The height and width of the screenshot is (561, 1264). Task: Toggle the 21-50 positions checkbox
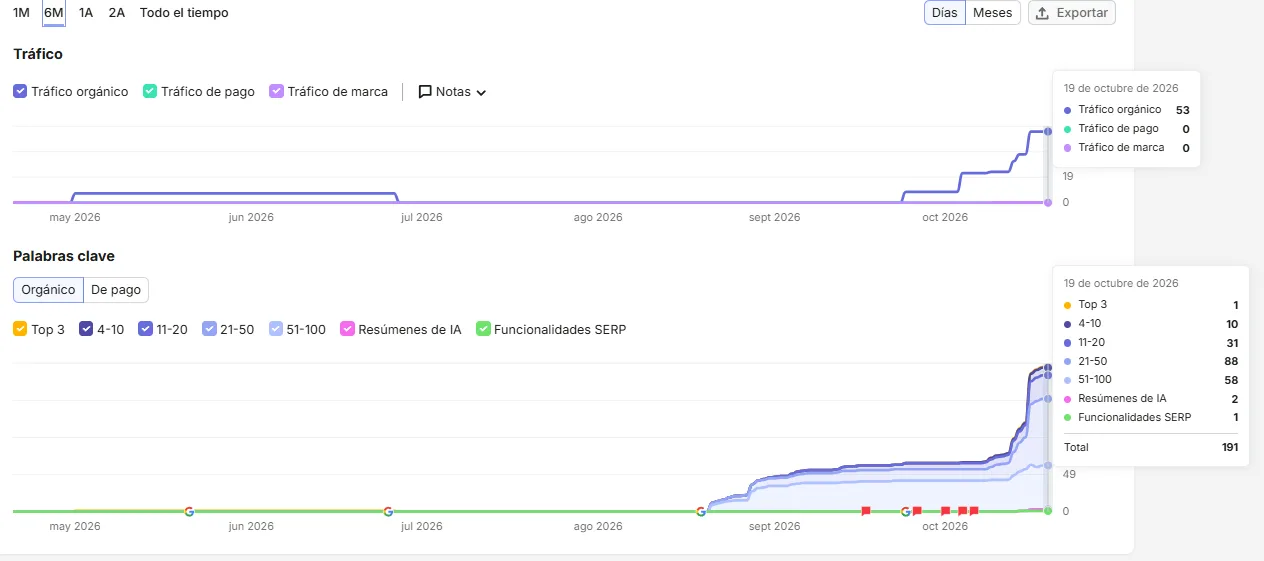[209, 329]
